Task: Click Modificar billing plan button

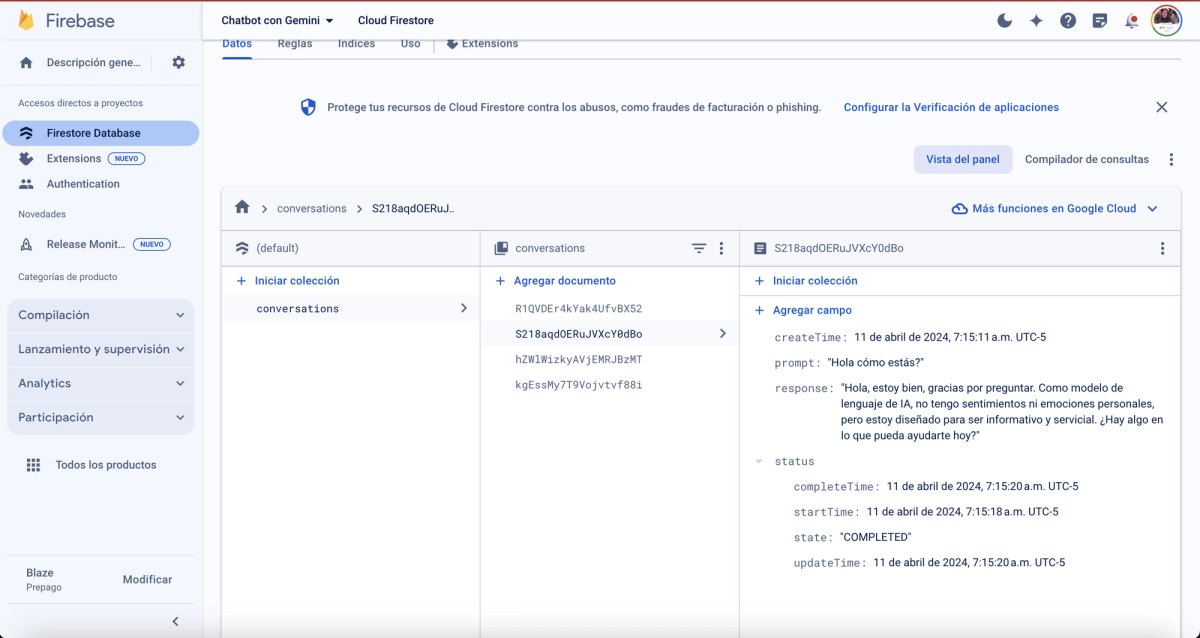Action: 147,580
